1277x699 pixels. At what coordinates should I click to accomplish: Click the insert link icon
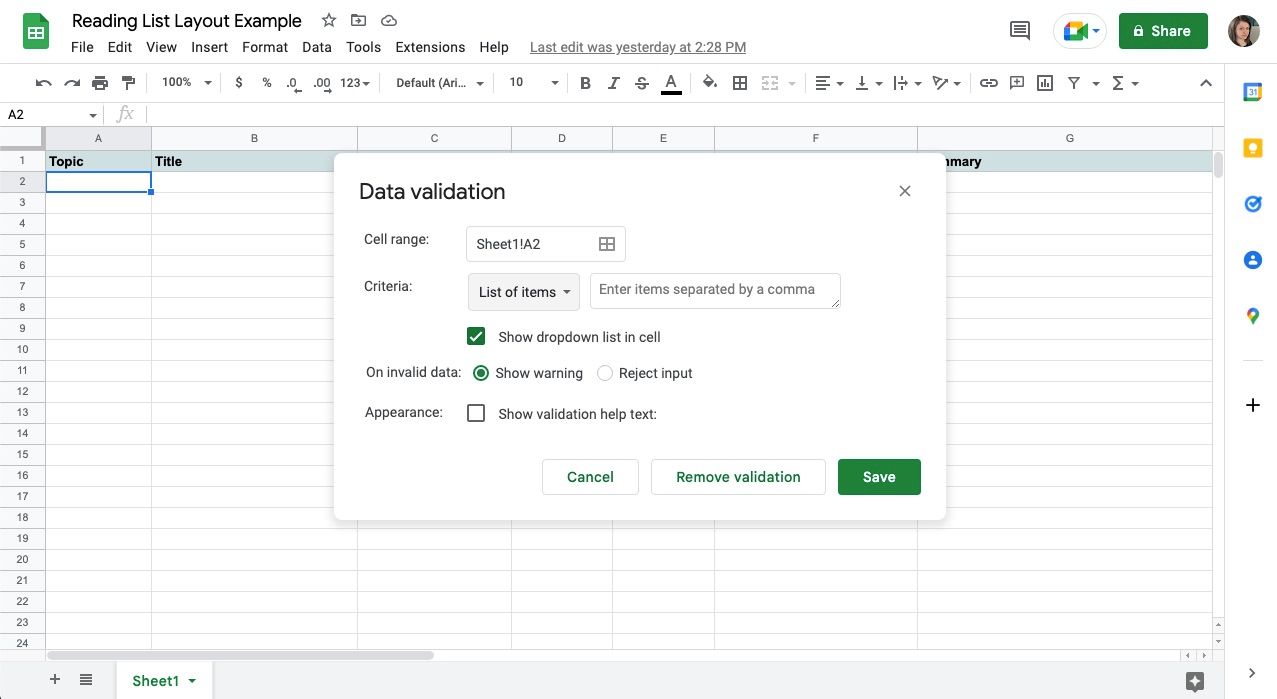click(988, 83)
